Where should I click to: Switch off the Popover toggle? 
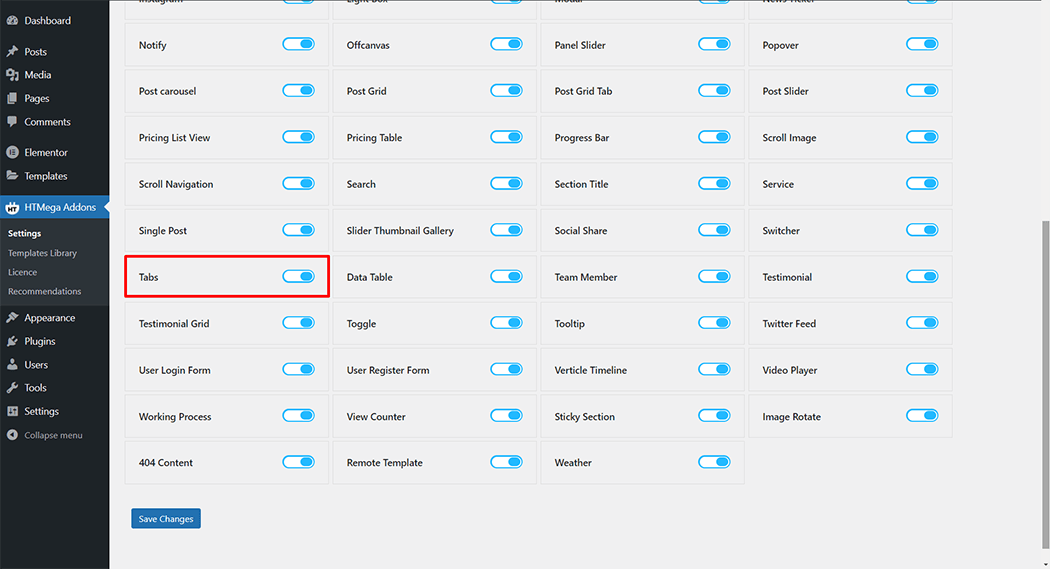point(922,44)
